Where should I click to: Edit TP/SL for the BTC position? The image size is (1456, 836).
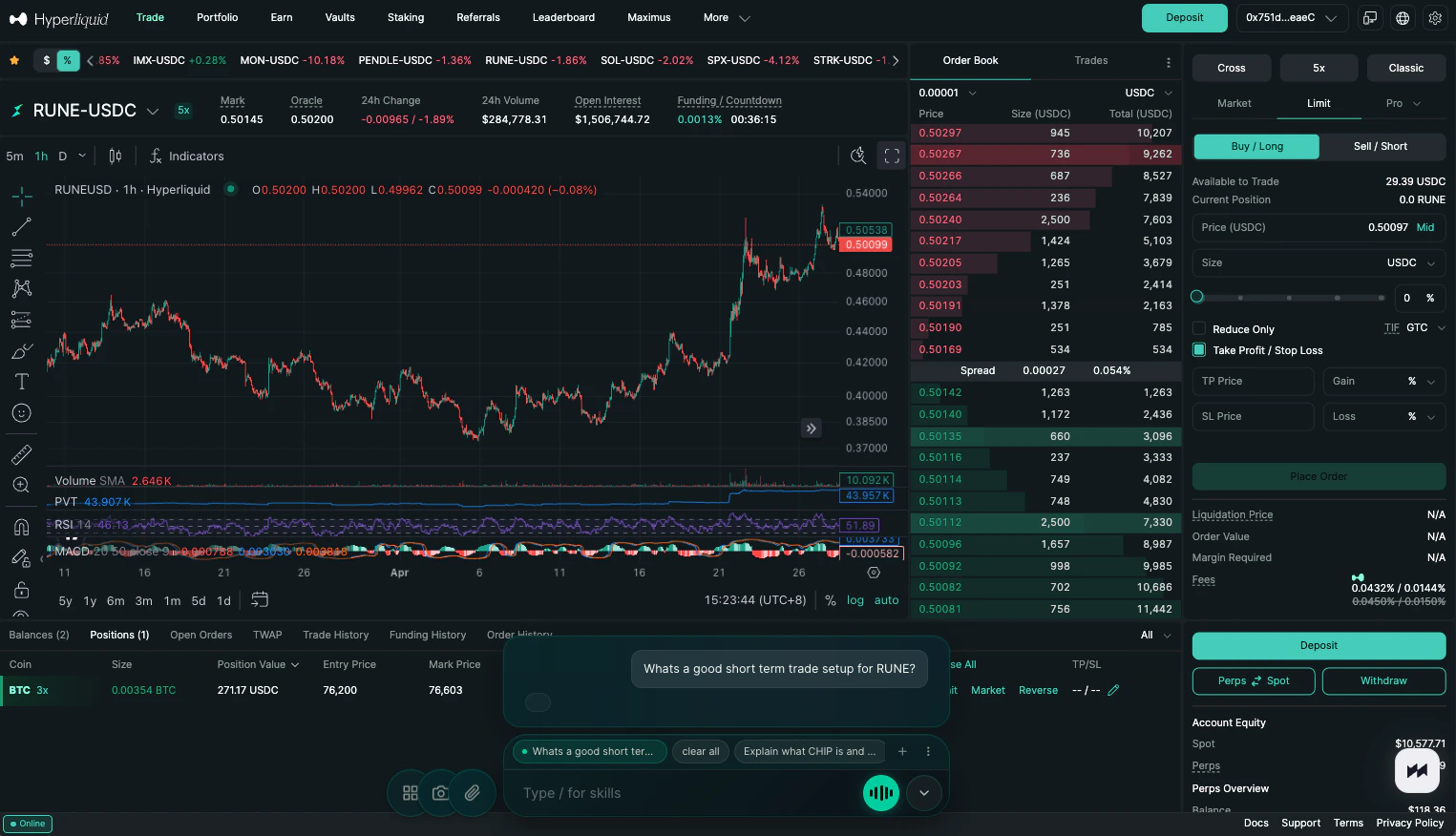[x=1113, y=690]
